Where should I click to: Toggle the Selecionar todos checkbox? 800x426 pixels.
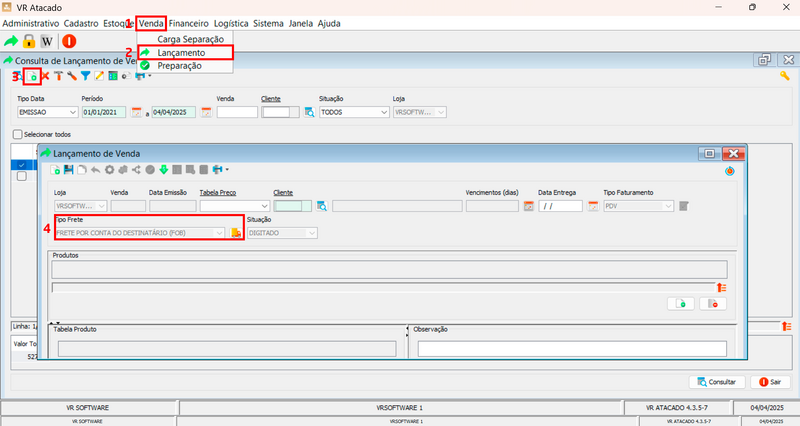click(18, 134)
